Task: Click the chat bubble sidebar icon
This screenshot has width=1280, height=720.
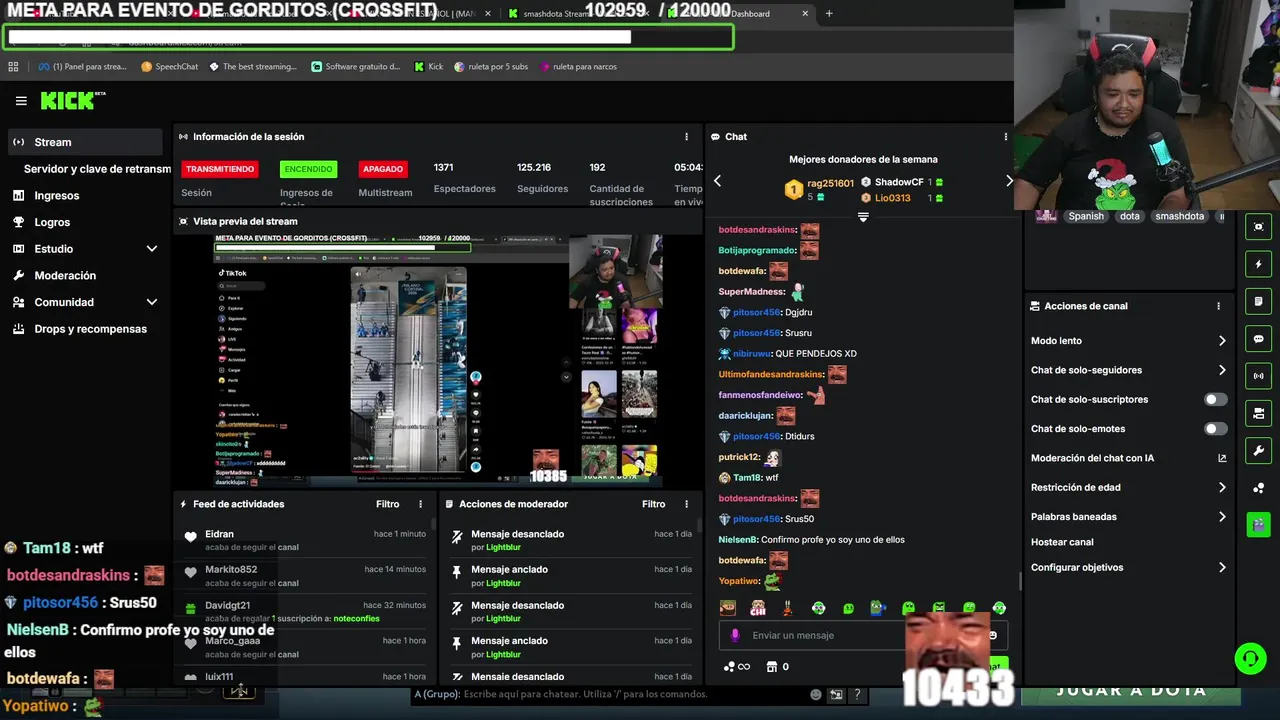Action: [1258, 339]
